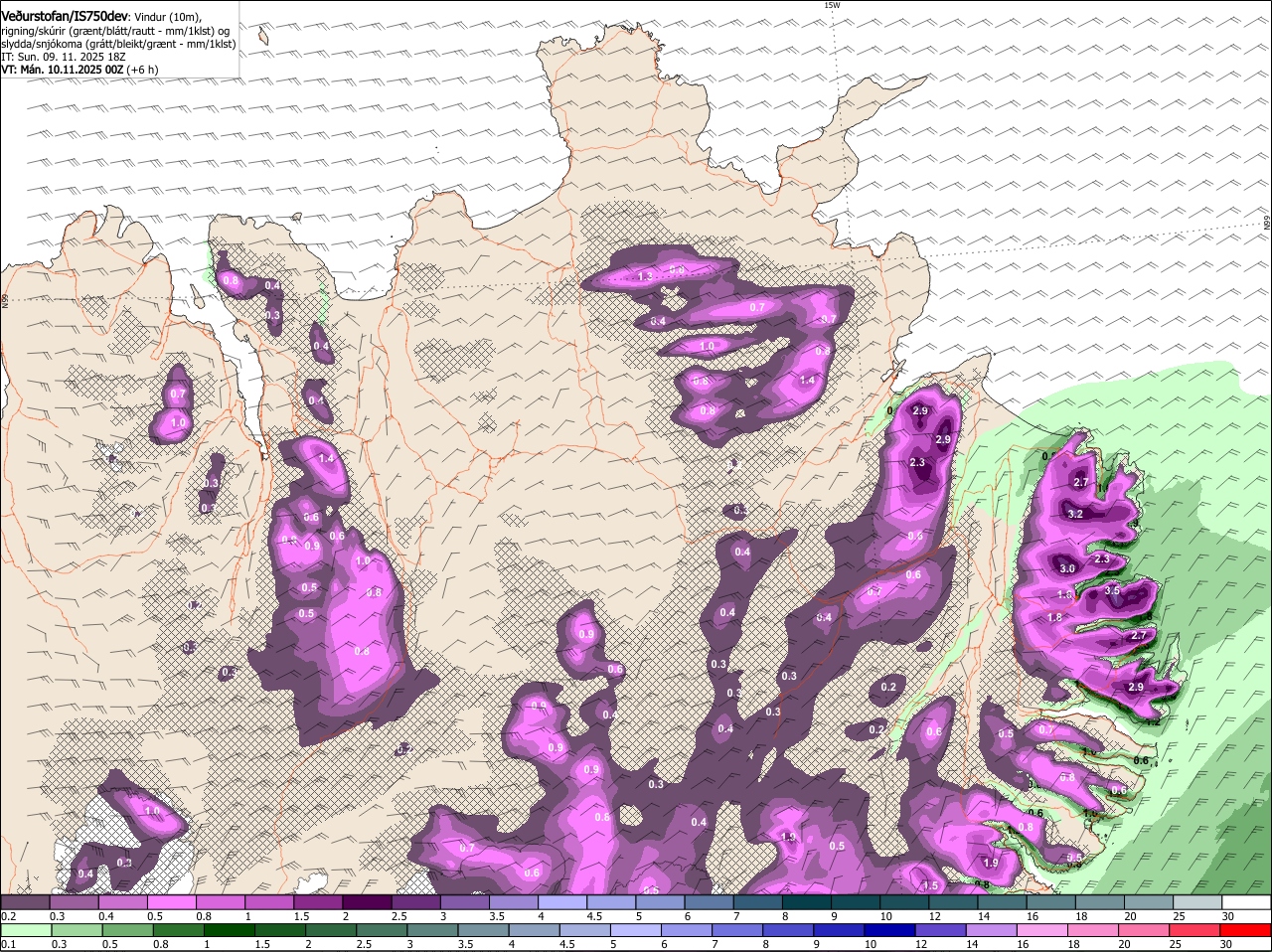
Task: Pick the bright red above-30 rain legend swatch
Action: tap(1245, 930)
